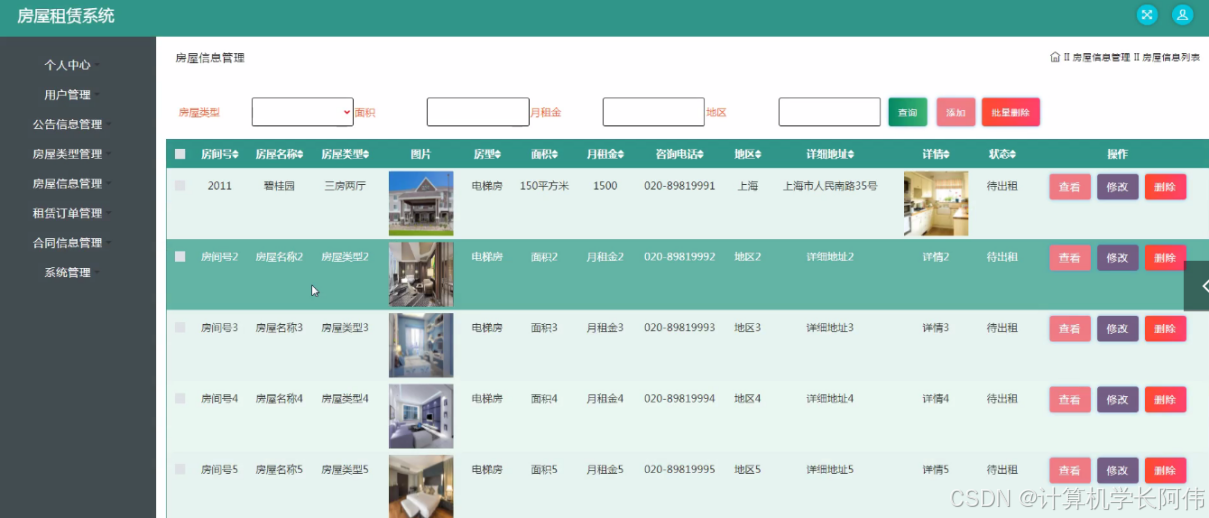This screenshot has height=518, width=1209.
Task: Click the red 批量删除 batch delete button
Action: tap(1011, 112)
